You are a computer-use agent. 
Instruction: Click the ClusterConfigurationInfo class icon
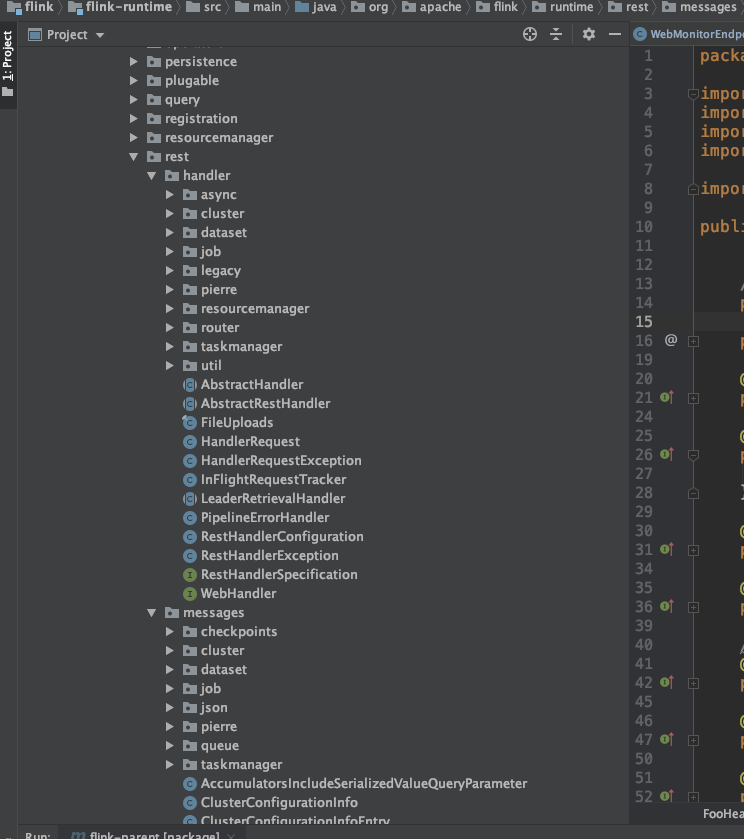coord(189,803)
